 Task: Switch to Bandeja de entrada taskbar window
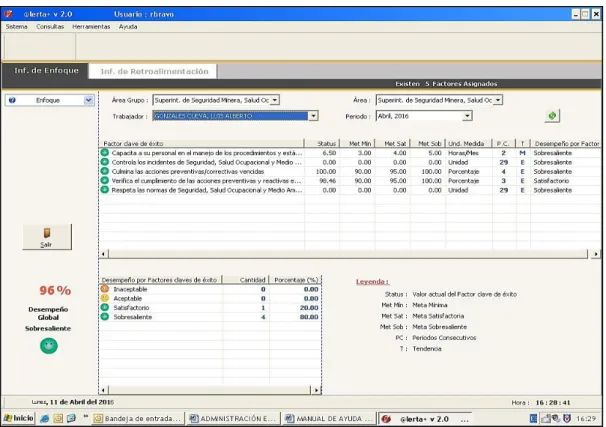pyautogui.click(x=138, y=418)
